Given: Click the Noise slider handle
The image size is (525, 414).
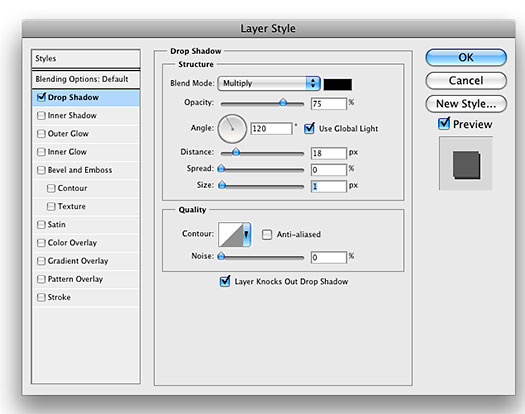Looking at the screenshot, I should coord(221,256).
